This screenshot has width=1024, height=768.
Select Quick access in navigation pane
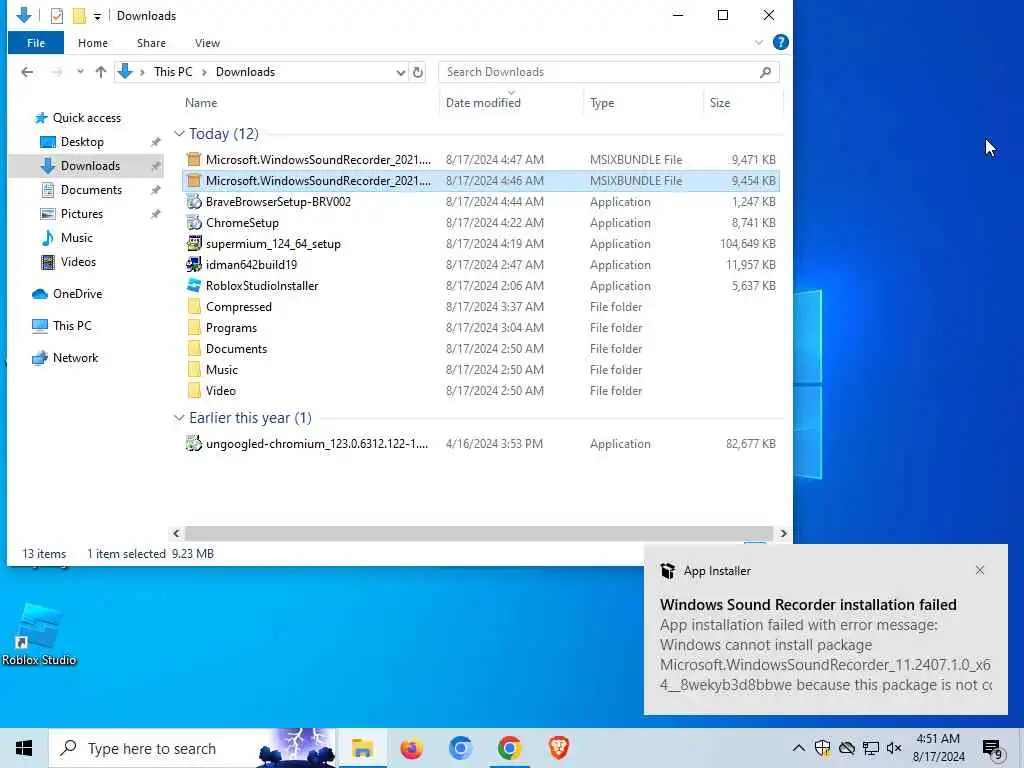click(86, 118)
